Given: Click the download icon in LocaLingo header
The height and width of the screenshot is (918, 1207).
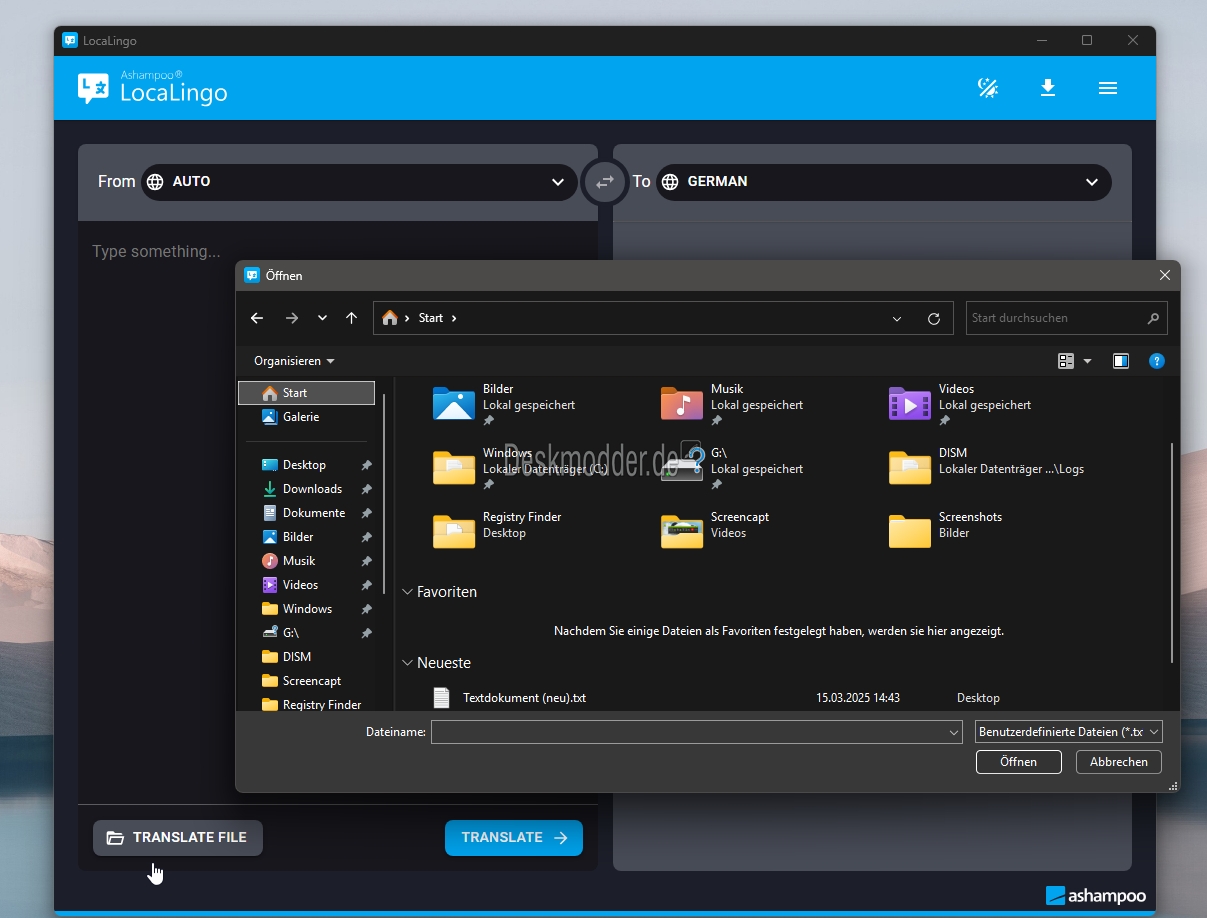Looking at the screenshot, I should coord(1048,88).
